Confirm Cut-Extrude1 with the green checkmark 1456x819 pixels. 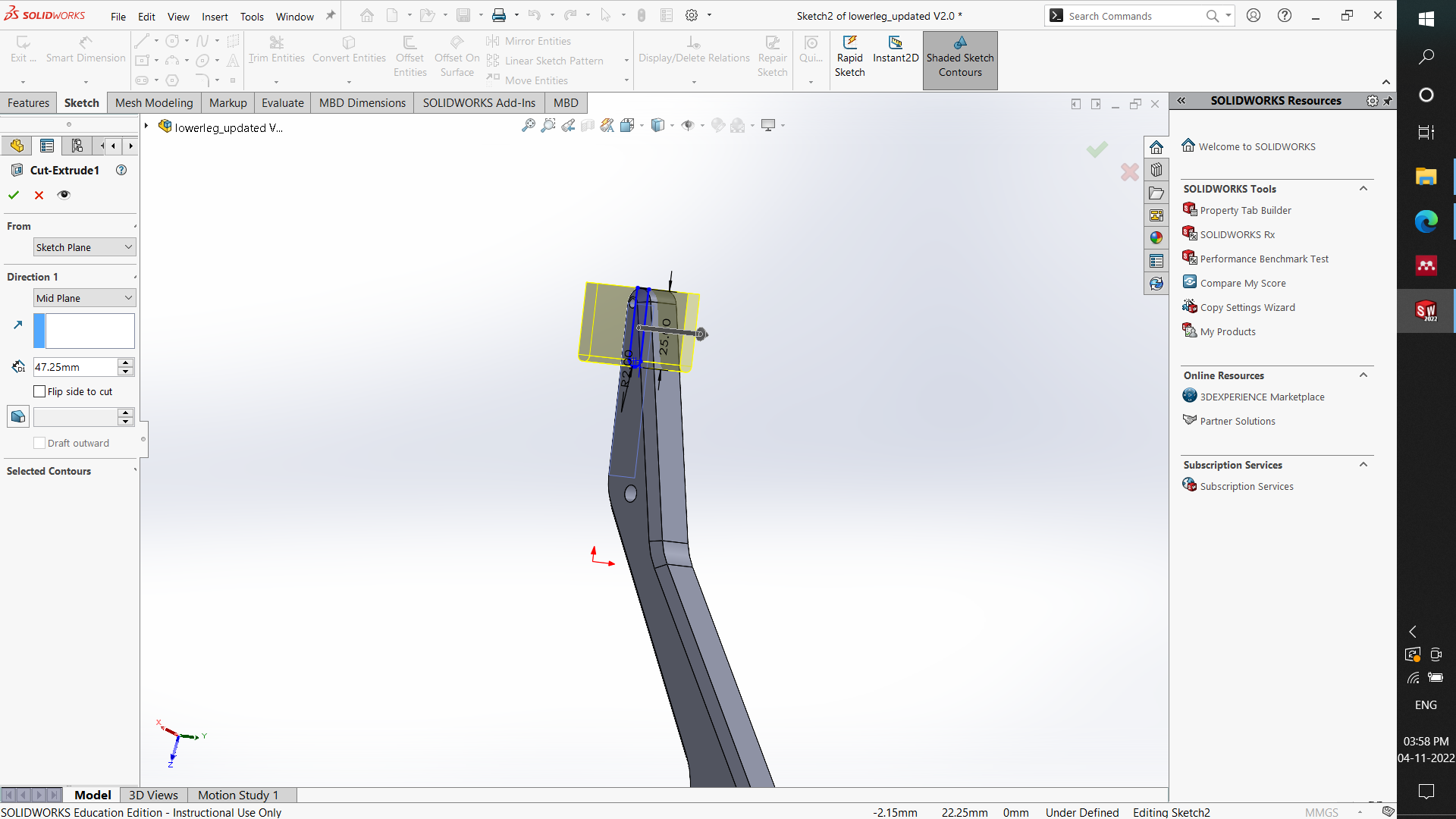[x=13, y=195]
